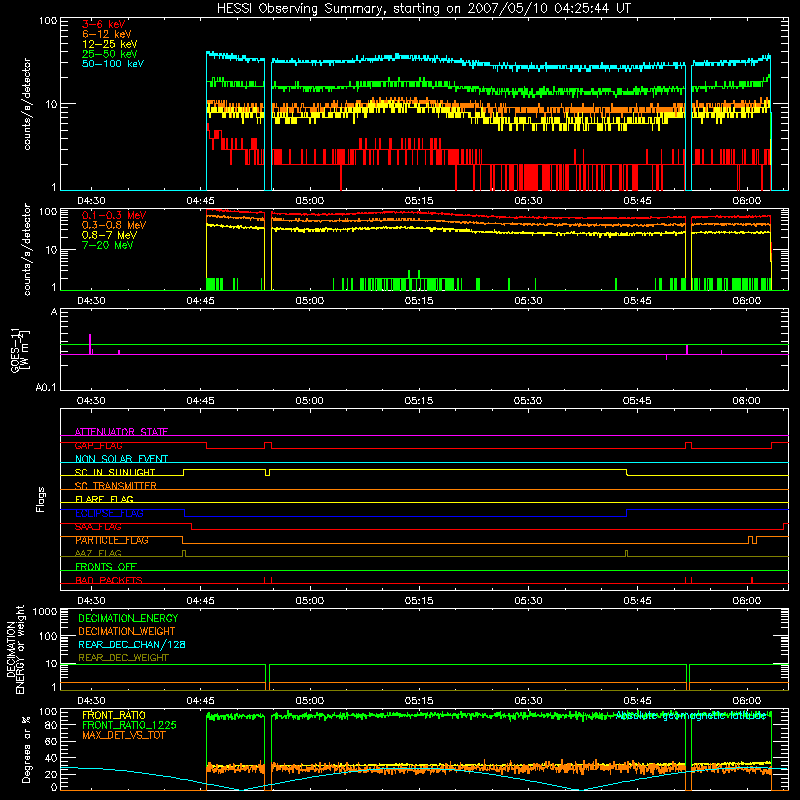Select the 7-20 MeV legend label
The width and height of the screenshot is (800, 800).
tap(107, 245)
